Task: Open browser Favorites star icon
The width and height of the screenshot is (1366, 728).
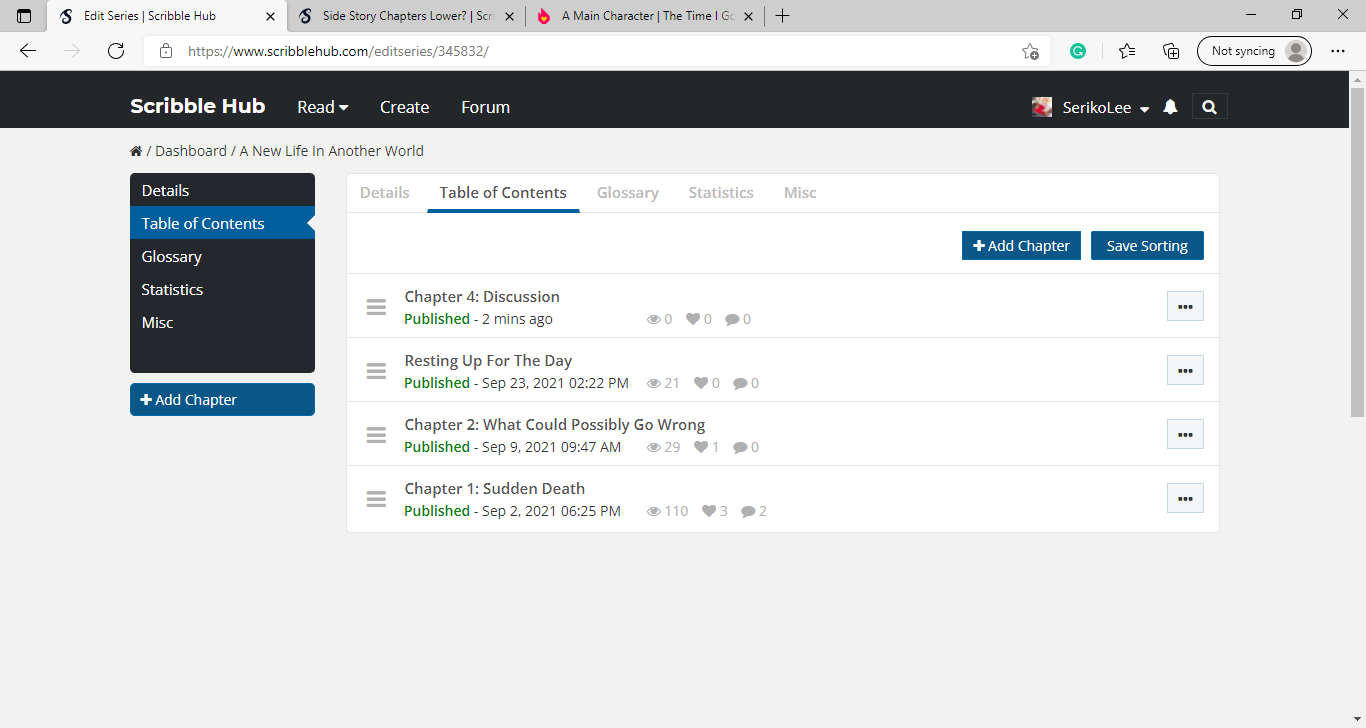Action: [1127, 51]
